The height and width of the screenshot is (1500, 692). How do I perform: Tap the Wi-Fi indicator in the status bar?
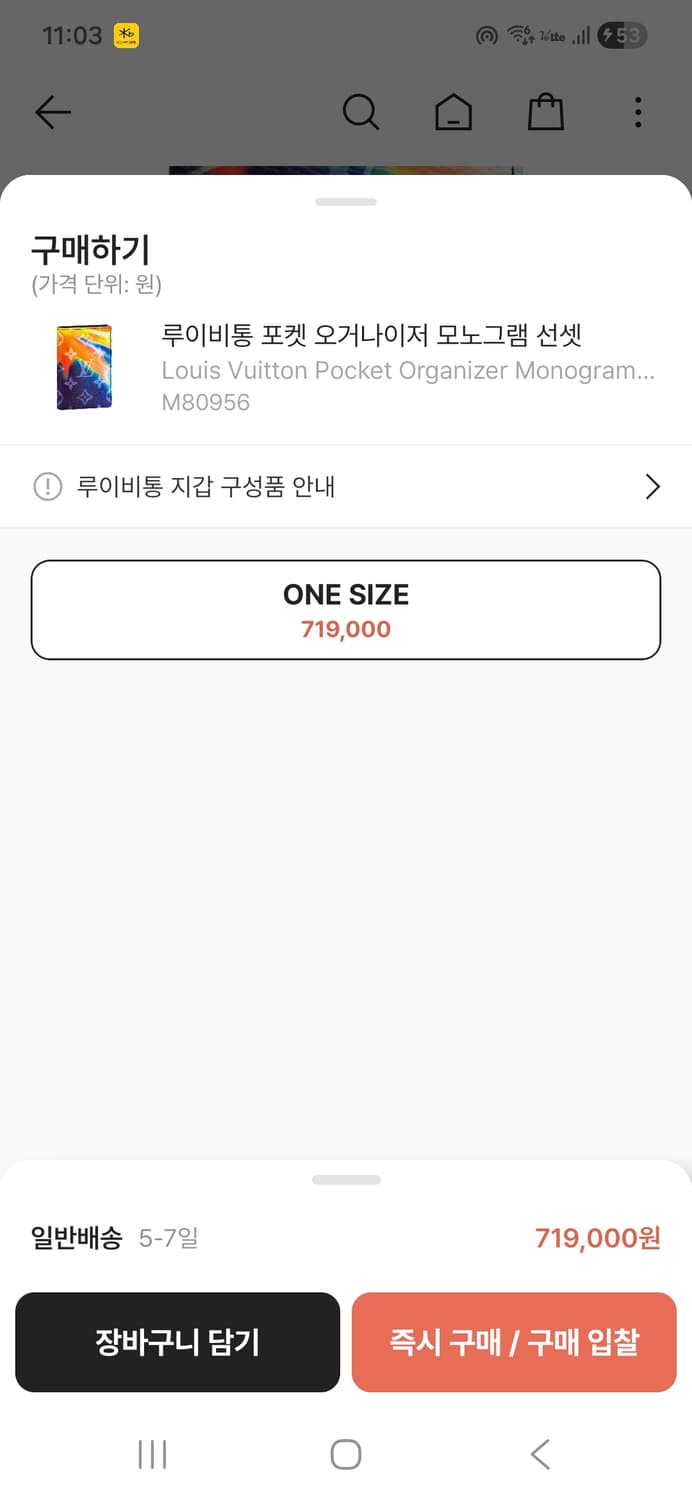[519, 33]
